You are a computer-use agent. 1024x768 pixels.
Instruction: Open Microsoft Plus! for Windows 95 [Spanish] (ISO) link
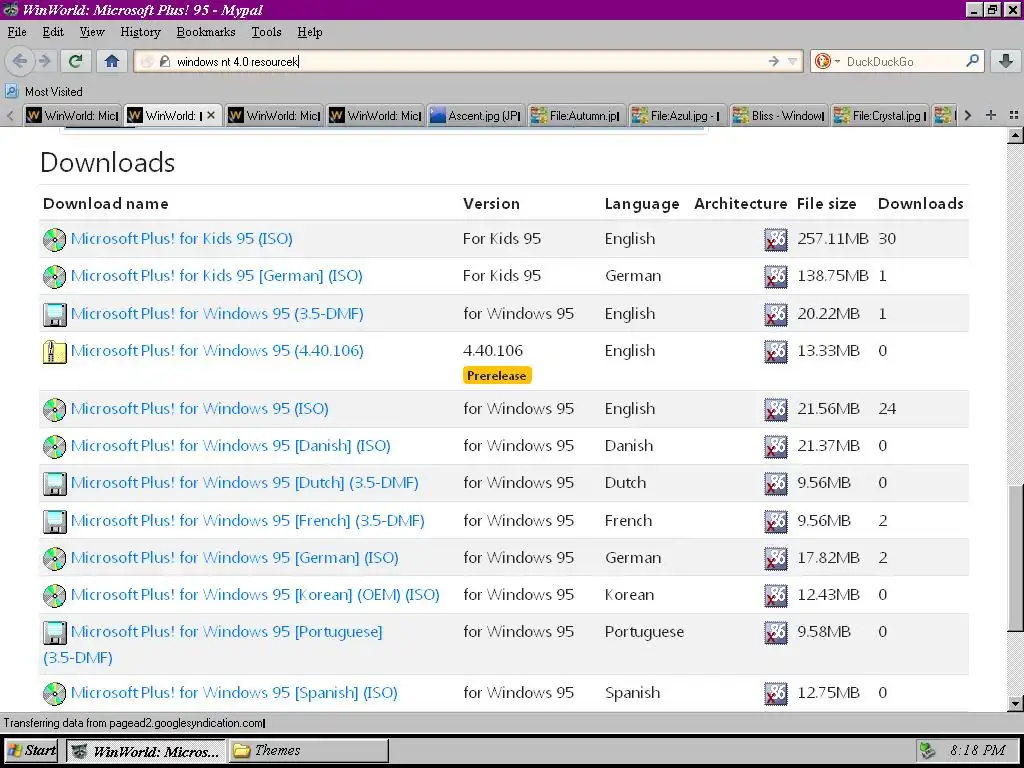click(234, 693)
